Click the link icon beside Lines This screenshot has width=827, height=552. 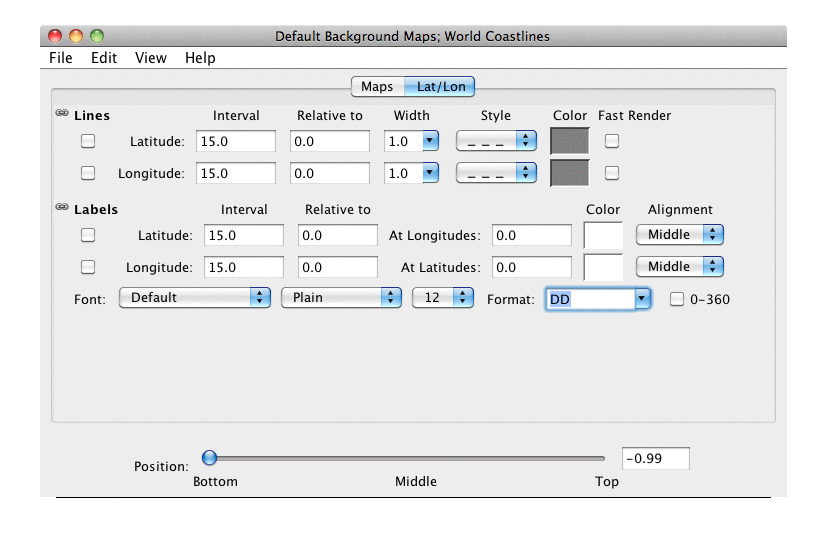click(x=61, y=115)
